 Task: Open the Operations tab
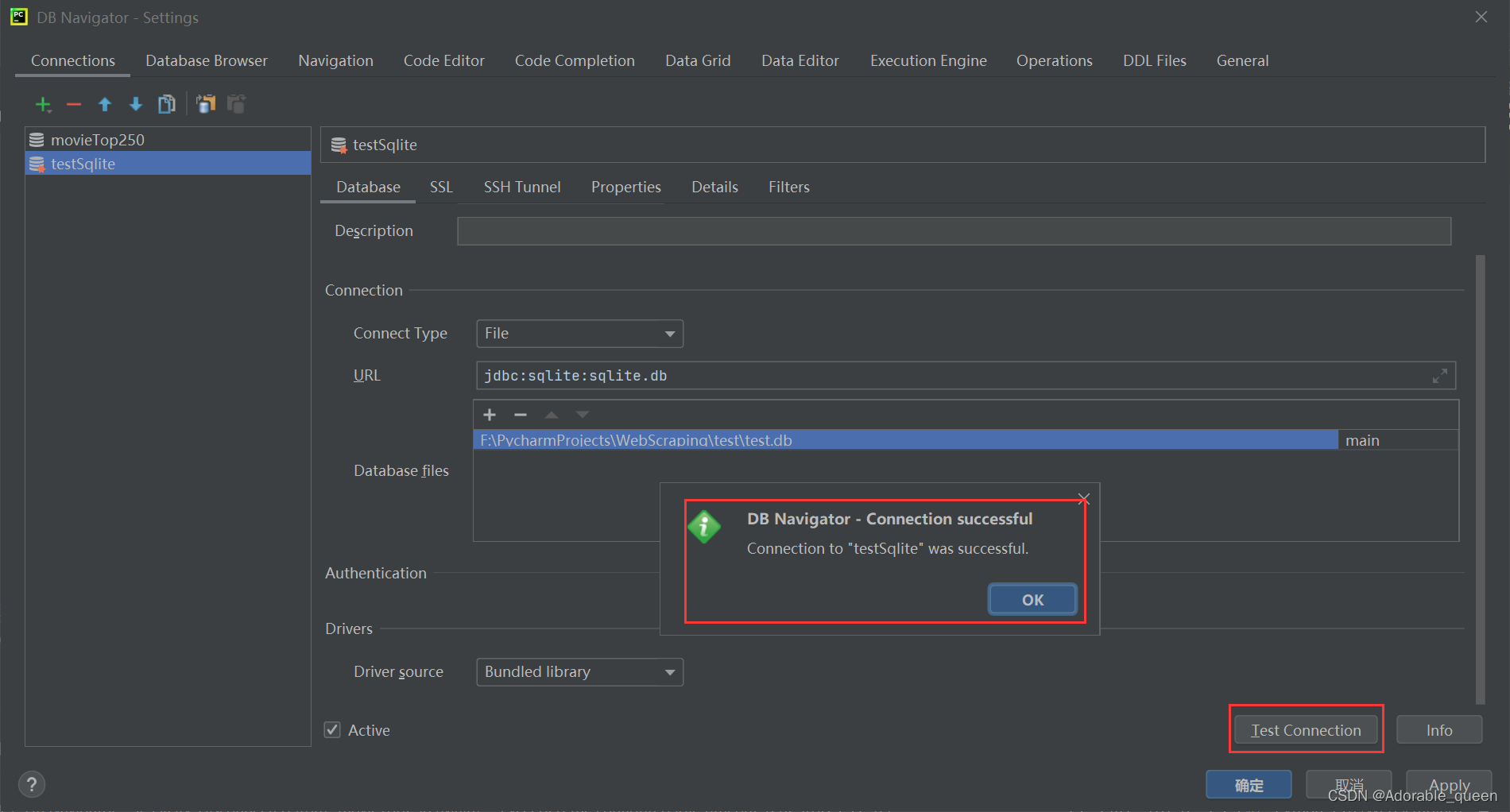pos(1054,60)
